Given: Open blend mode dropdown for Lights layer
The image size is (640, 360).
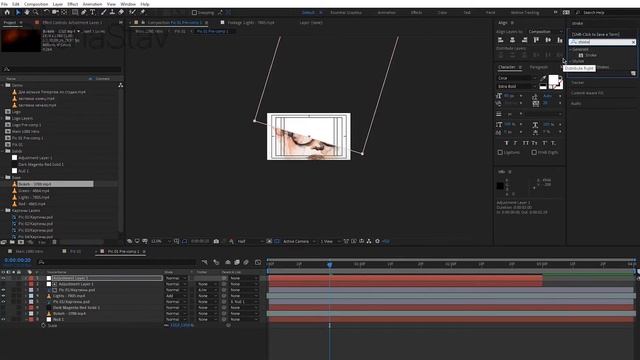Looking at the screenshot, I should (x=176, y=296).
